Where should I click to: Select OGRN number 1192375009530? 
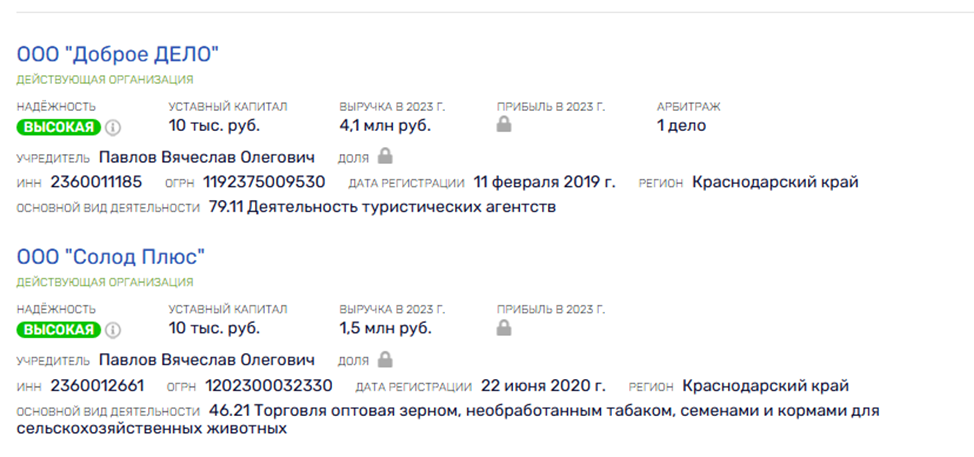(263, 182)
